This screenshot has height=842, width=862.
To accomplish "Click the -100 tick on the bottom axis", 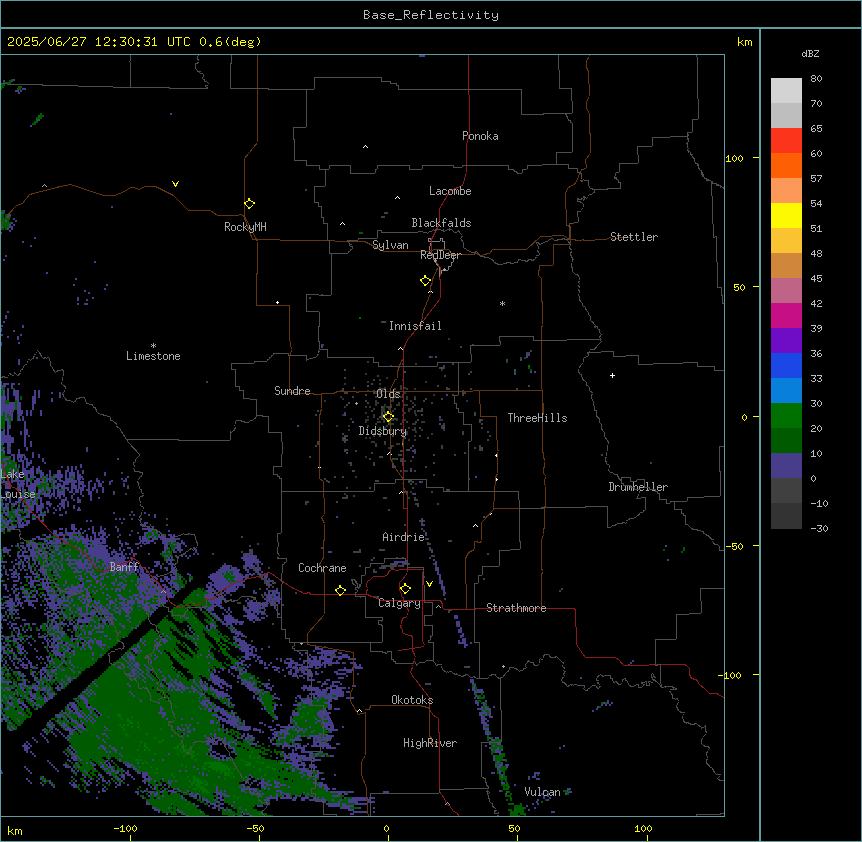I will (125, 828).
